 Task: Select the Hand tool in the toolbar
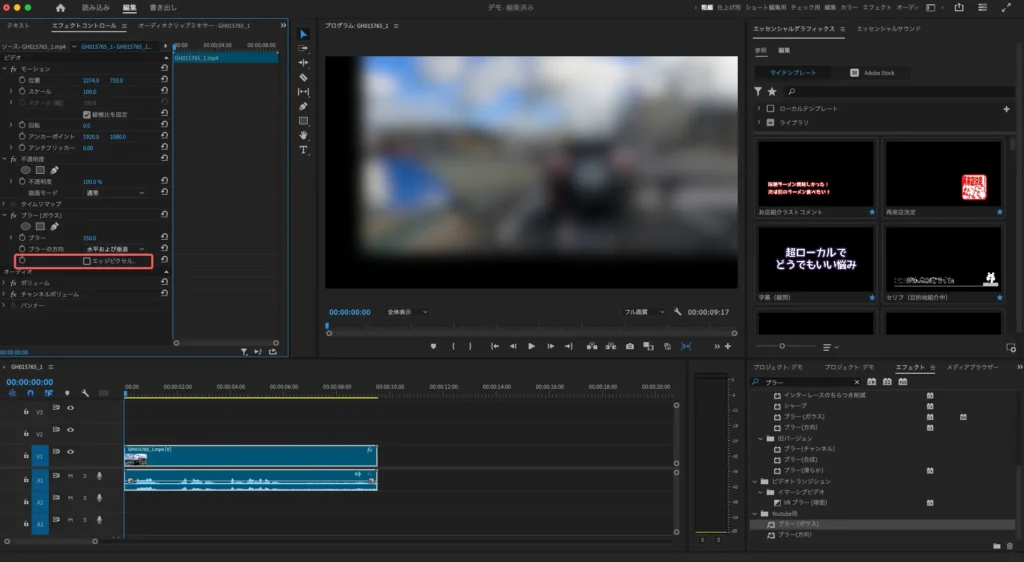pyautogui.click(x=304, y=135)
